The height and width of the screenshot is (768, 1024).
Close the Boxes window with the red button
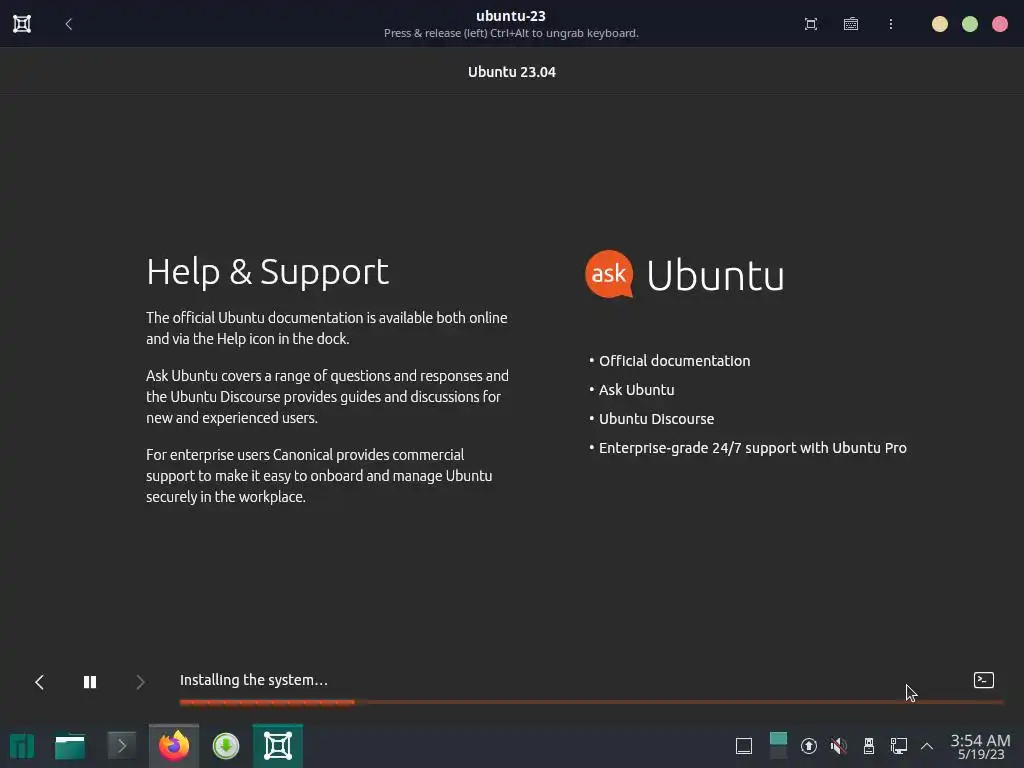click(x=999, y=24)
